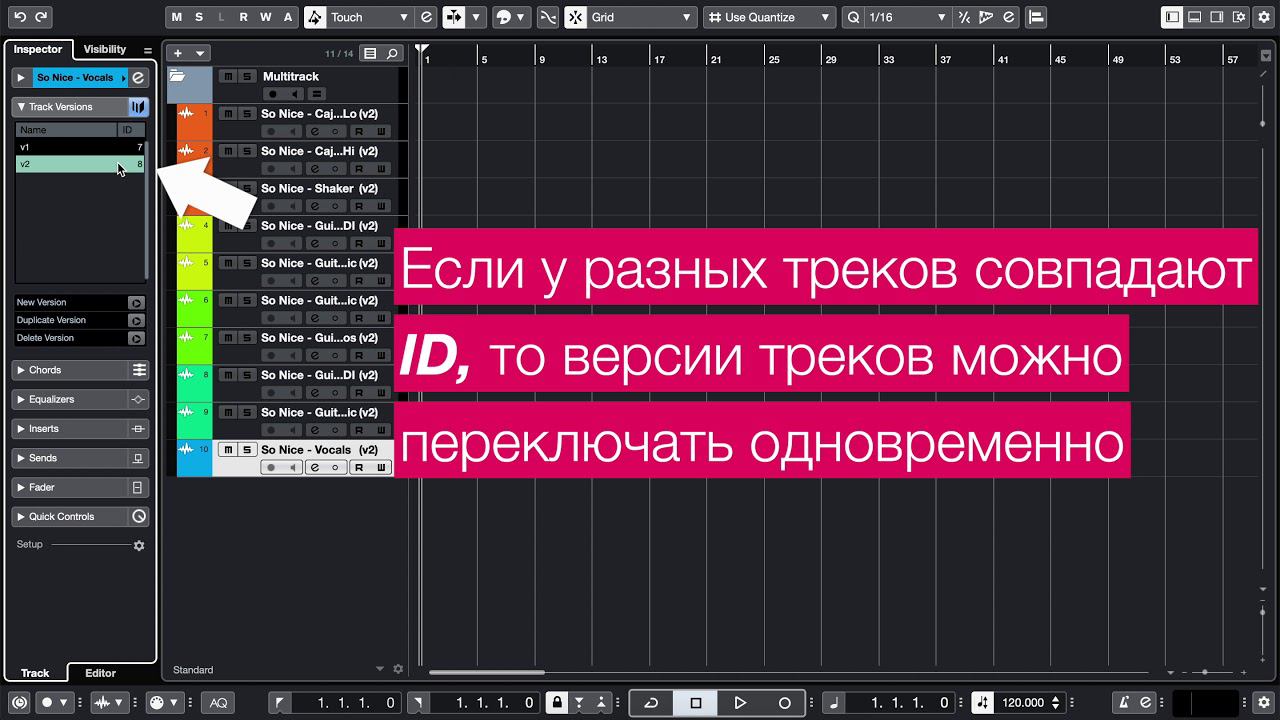Screen dimensions: 1280x720
Task: Open the Snap to Zero Crossing tool icon
Action: (548, 17)
